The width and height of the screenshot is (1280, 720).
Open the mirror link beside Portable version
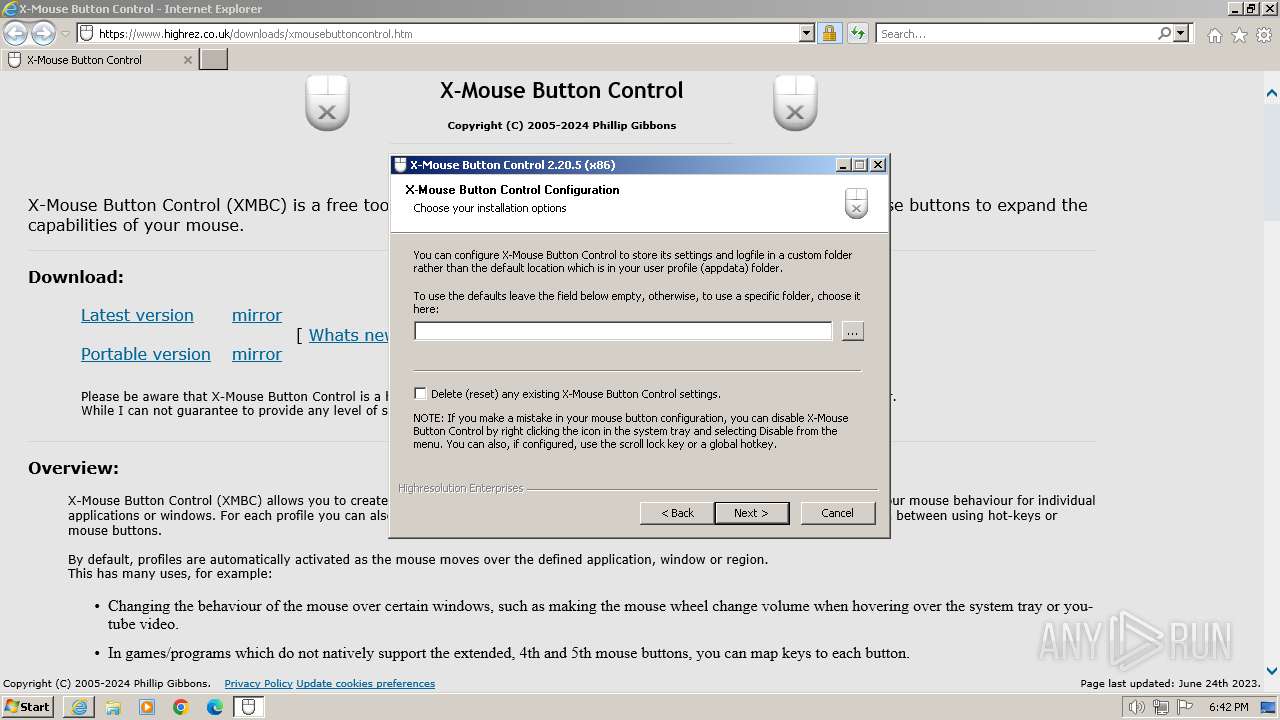[x=257, y=354]
